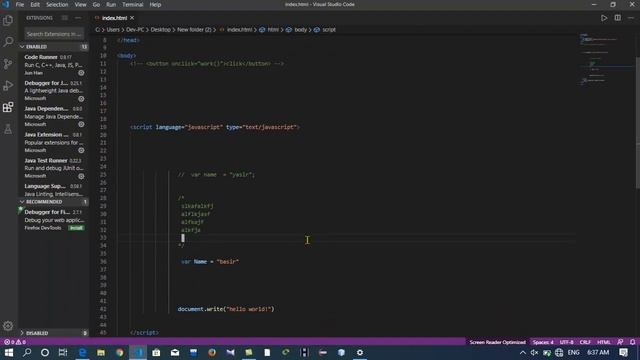Click the Java Extension Pack manage gear
The image size is (640, 360).
click(81, 150)
